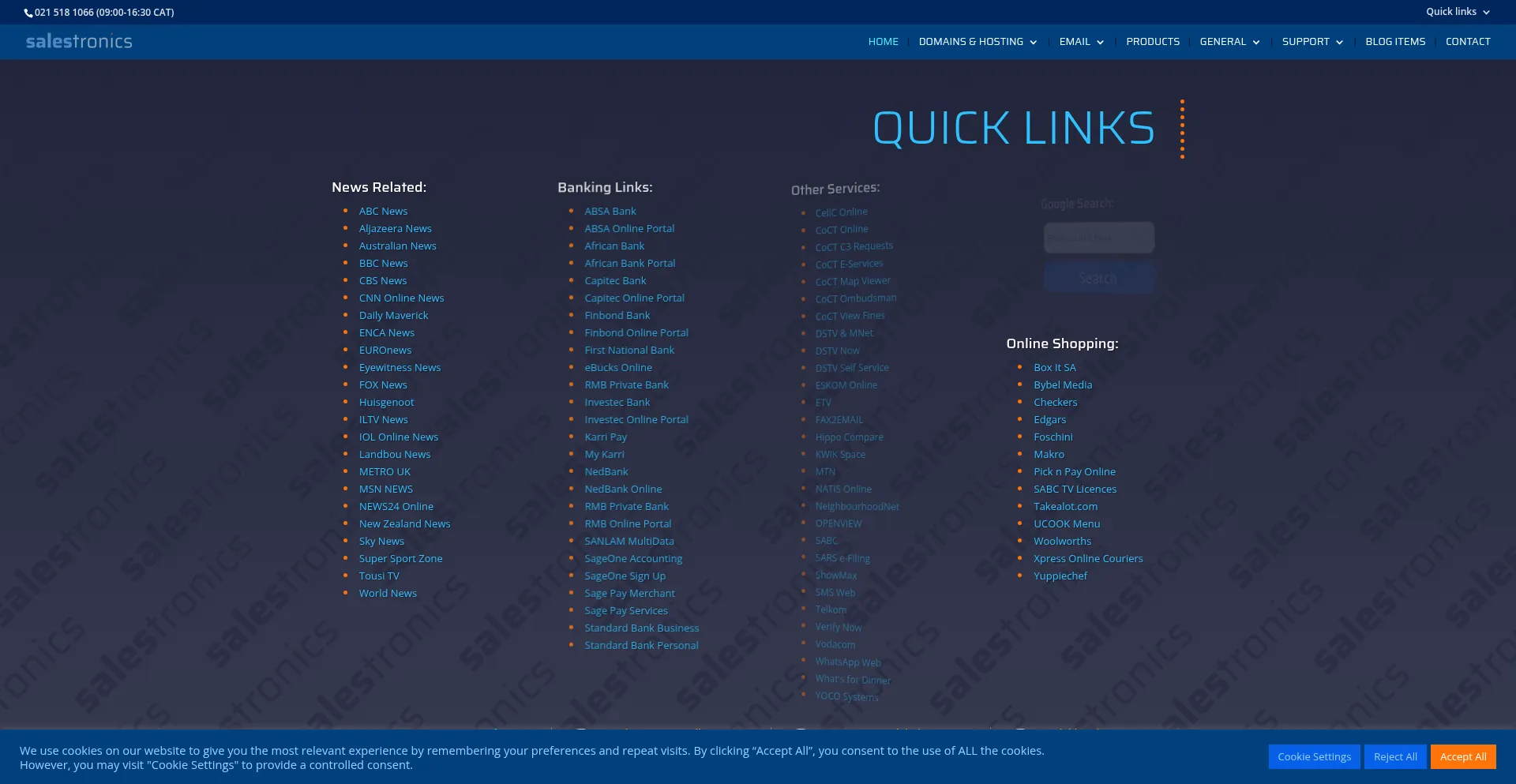Click the Google Search button
This screenshot has width=1516, height=784.
point(1098,278)
